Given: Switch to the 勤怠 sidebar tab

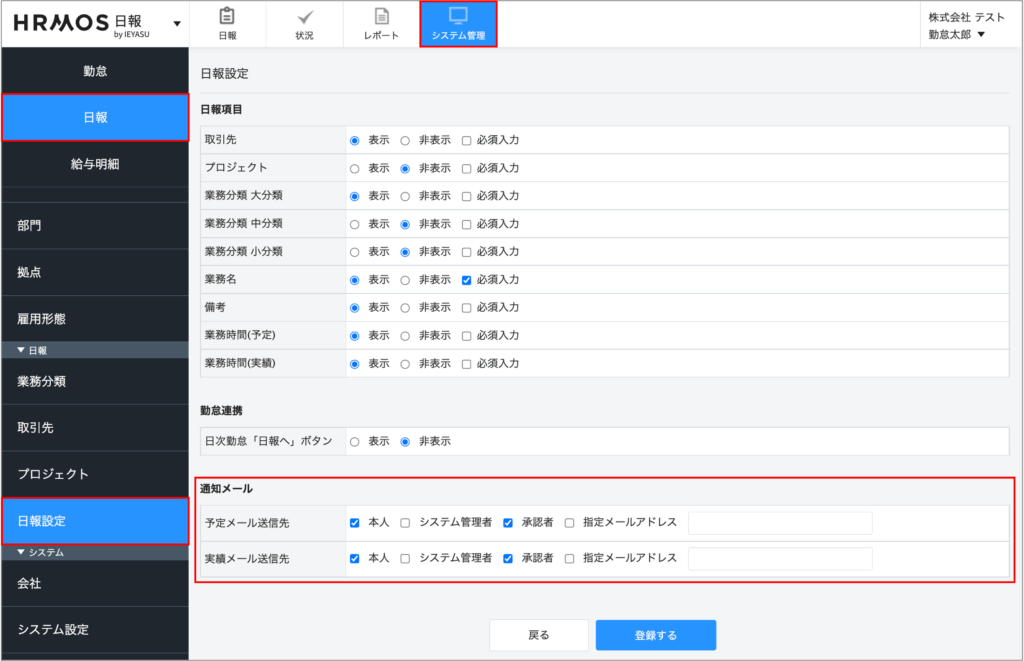Looking at the screenshot, I should point(94,71).
